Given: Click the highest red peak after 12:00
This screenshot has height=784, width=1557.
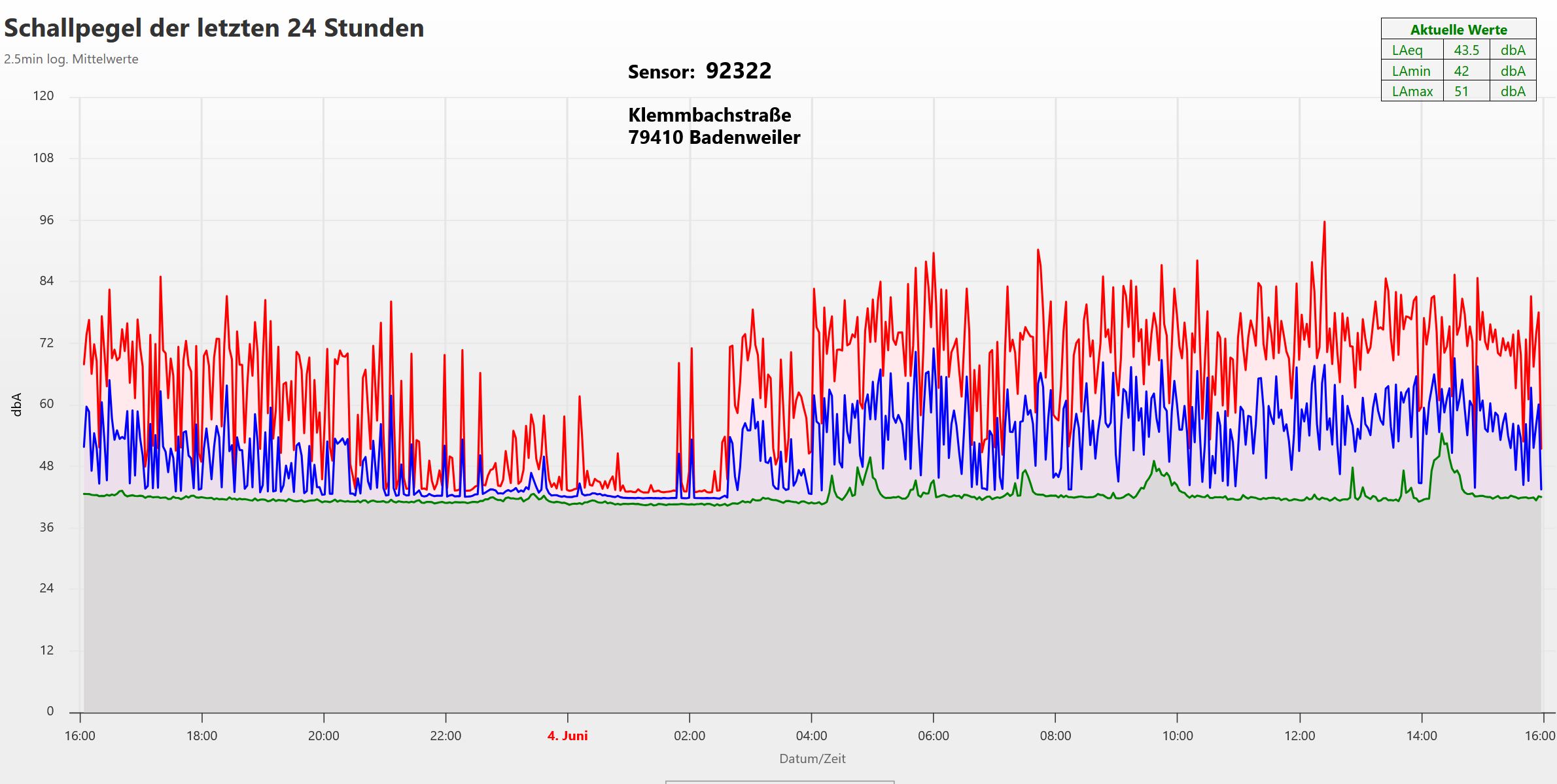Looking at the screenshot, I should pyautogui.click(x=1324, y=223).
